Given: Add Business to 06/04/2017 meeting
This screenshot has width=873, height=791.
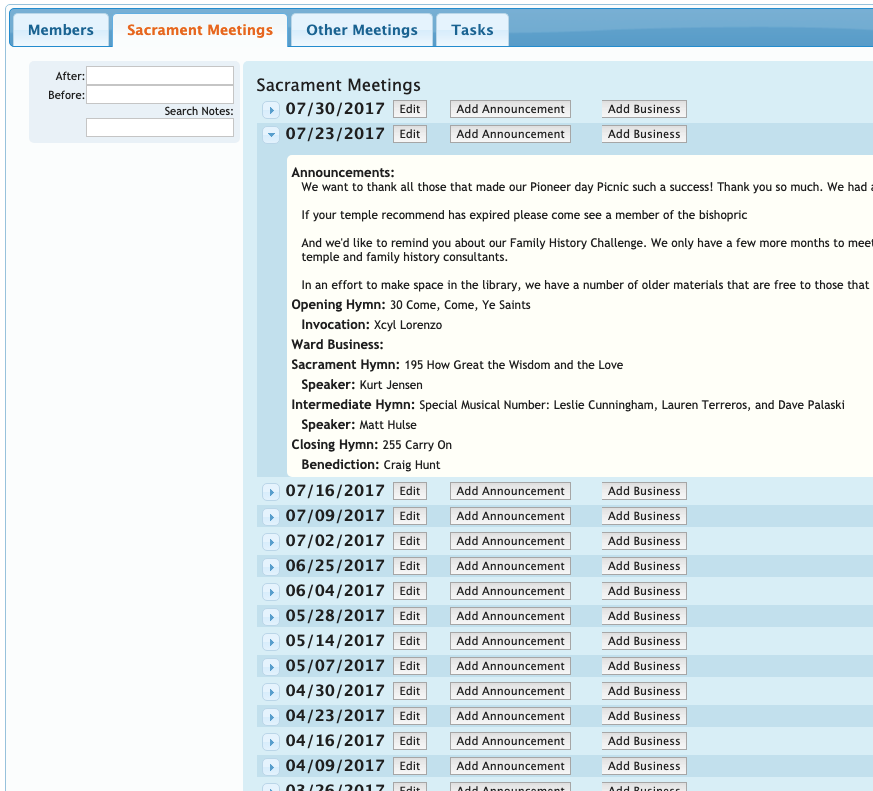Looking at the screenshot, I should point(644,591).
